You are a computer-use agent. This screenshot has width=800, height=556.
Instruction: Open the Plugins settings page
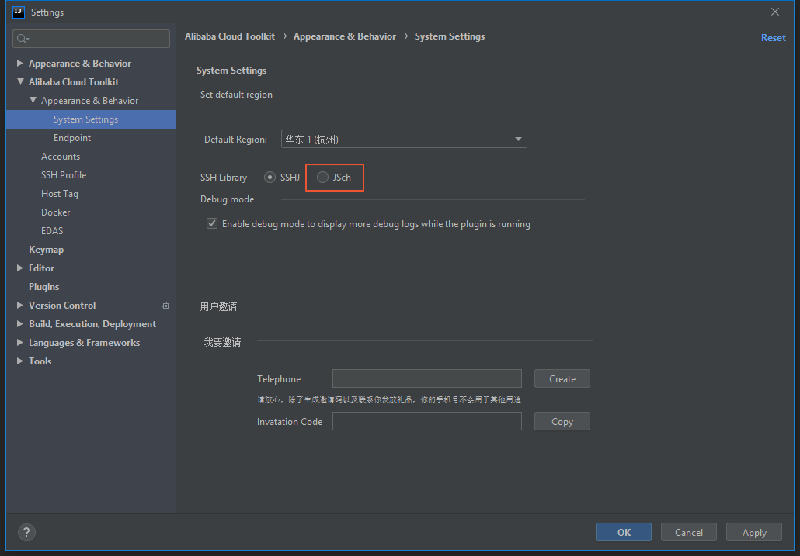tap(44, 287)
